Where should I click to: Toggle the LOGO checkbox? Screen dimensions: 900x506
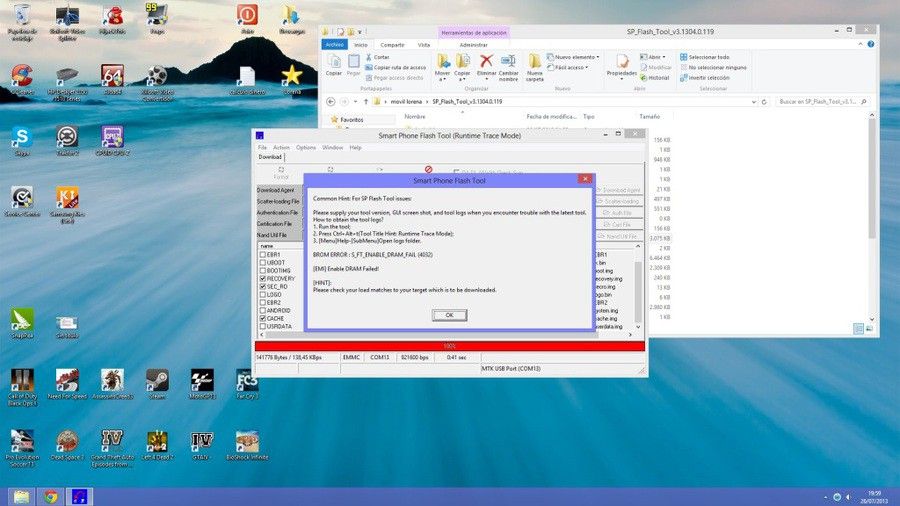coord(263,294)
